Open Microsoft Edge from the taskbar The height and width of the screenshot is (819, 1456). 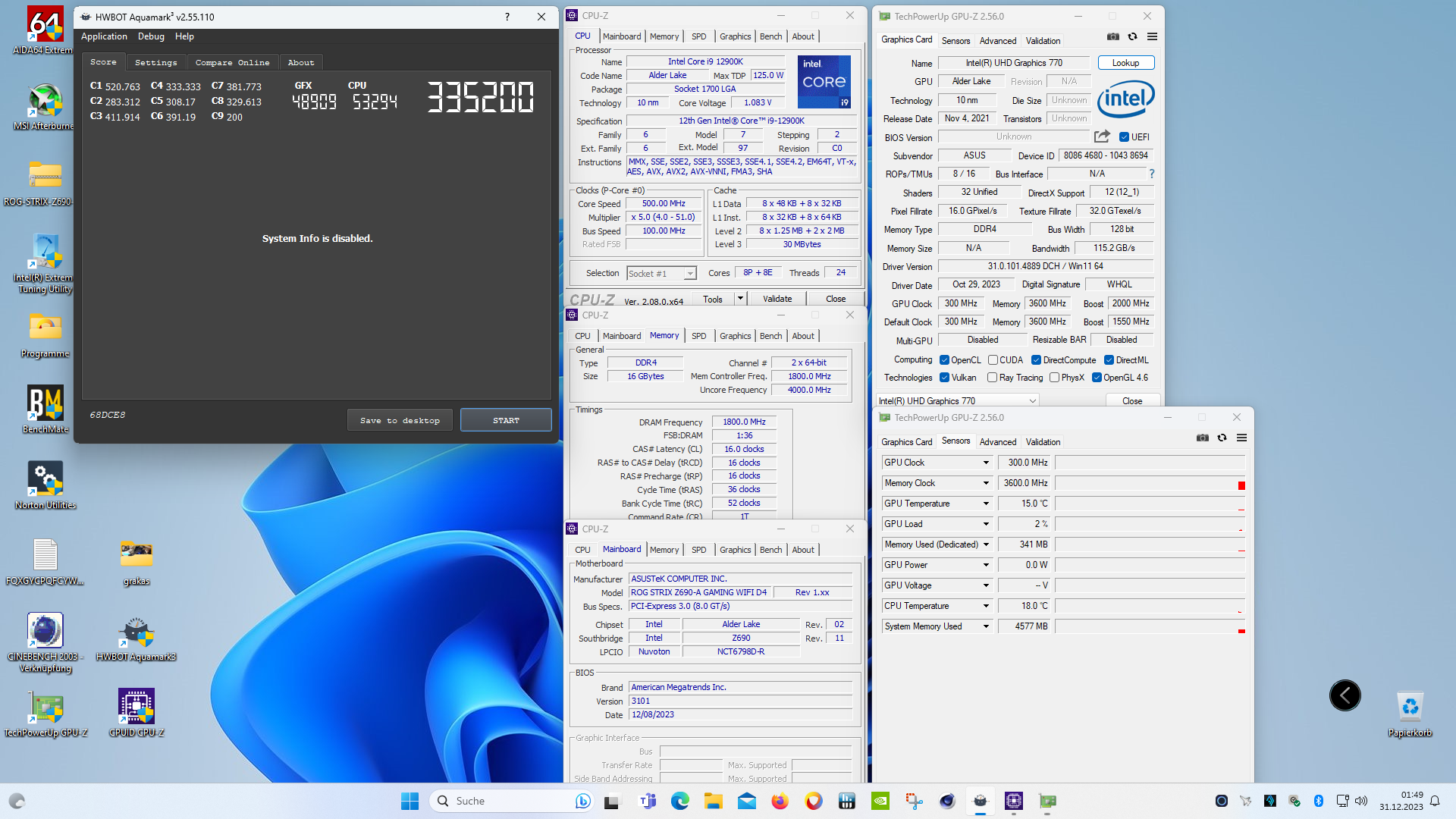tap(680, 801)
